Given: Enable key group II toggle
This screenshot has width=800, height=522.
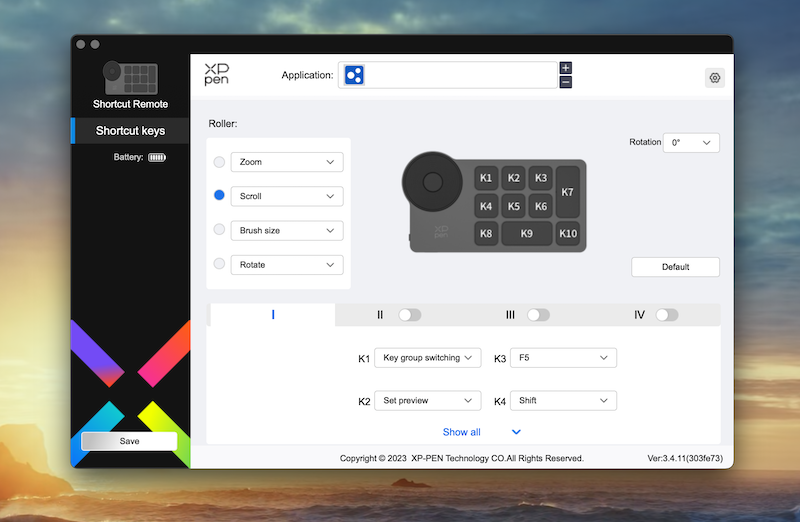Looking at the screenshot, I should [x=409, y=315].
